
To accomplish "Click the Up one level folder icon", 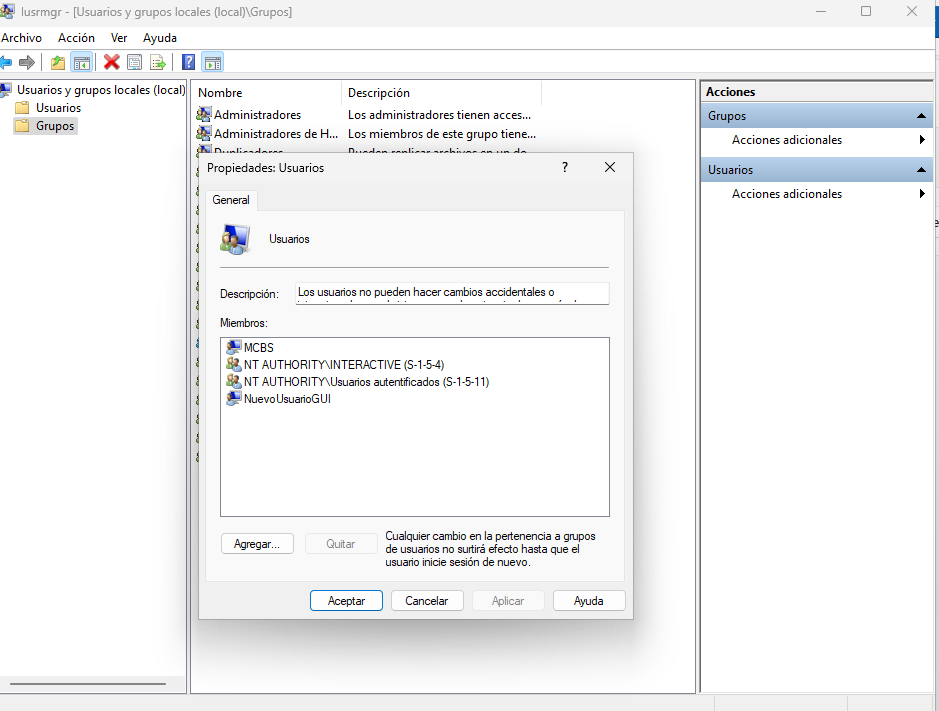I will tap(58, 62).
